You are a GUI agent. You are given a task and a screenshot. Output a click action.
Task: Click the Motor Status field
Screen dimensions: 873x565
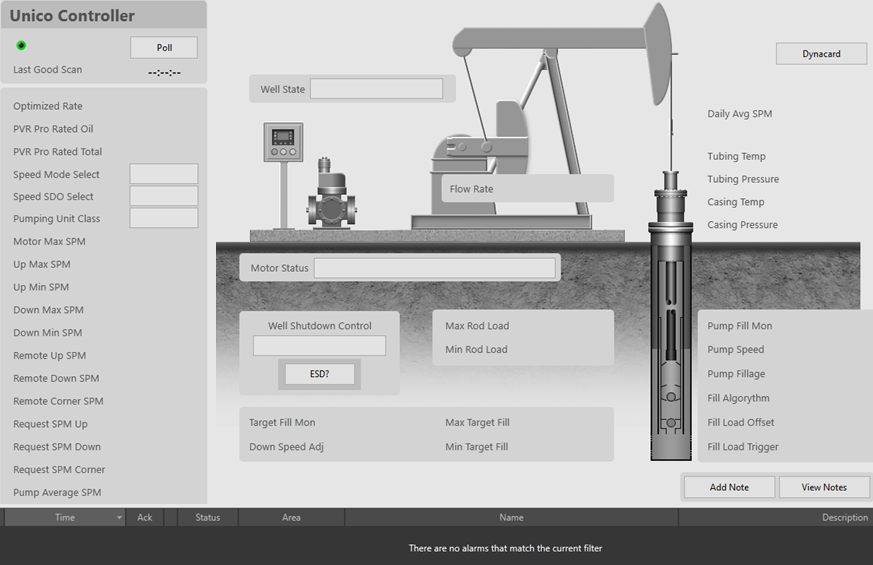tap(434, 268)
